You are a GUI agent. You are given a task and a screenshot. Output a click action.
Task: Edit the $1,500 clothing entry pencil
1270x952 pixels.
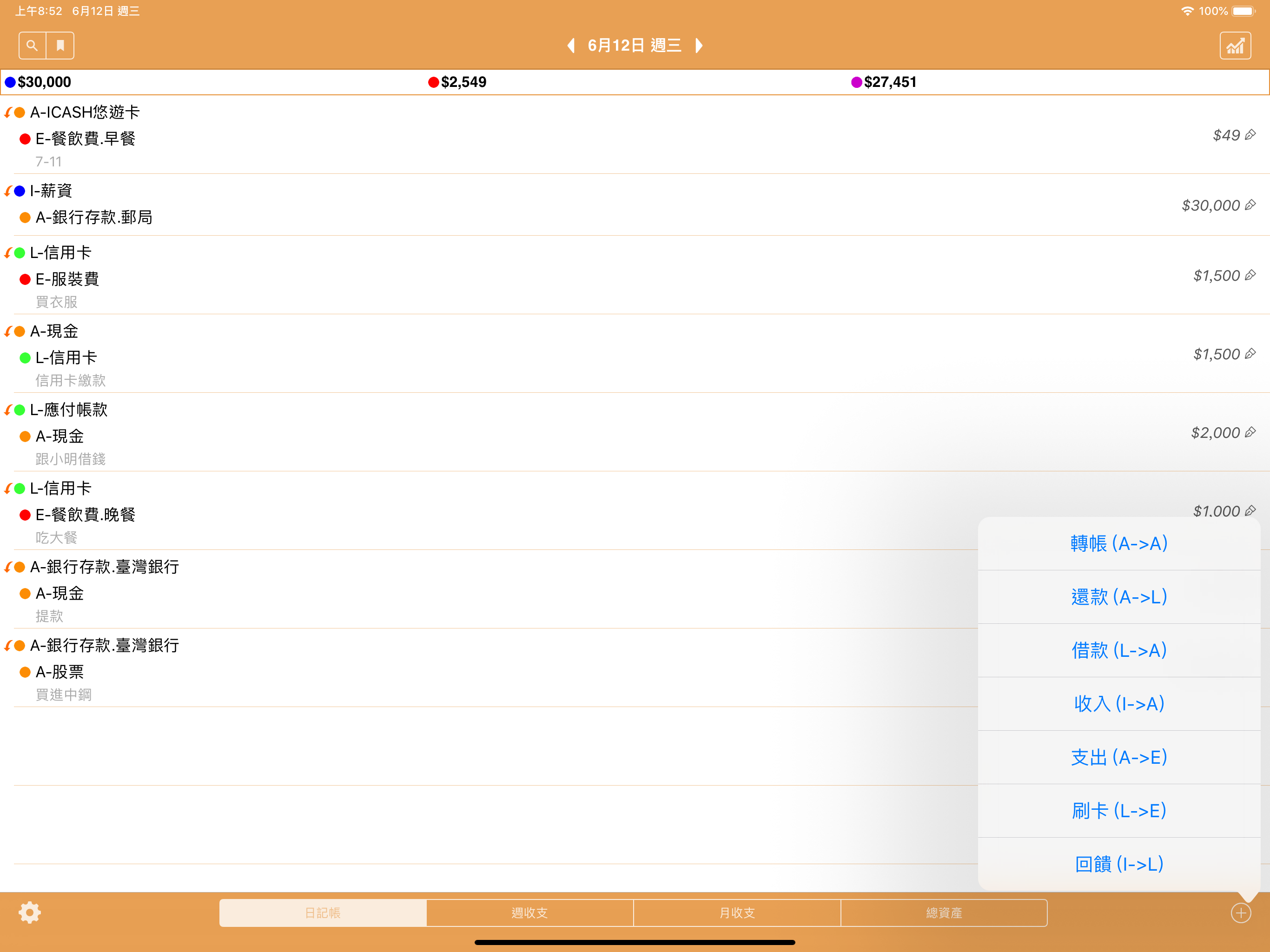[1250, 276]
